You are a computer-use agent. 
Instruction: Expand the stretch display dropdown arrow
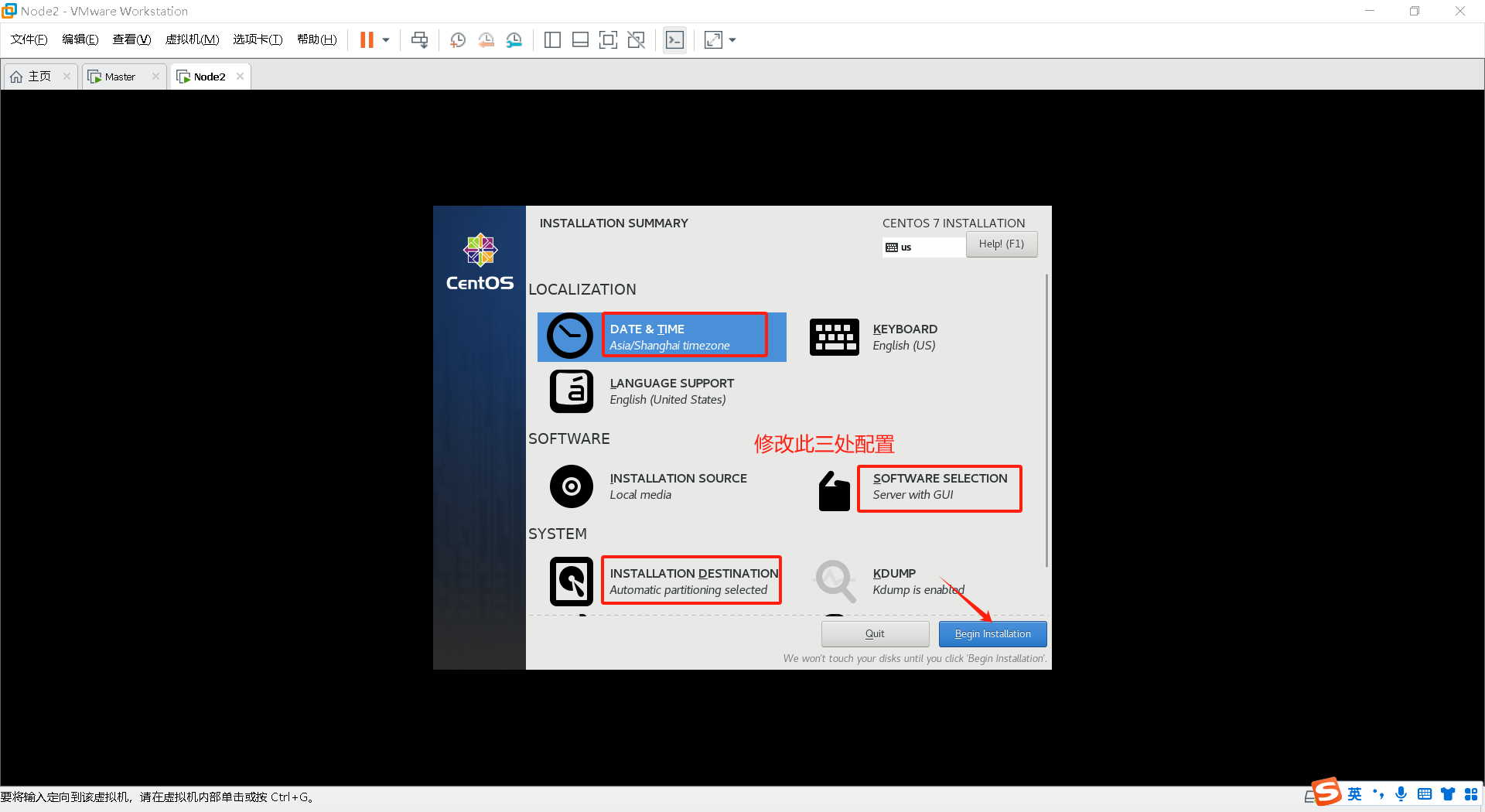pyautogui.click(x=732, y=40)
